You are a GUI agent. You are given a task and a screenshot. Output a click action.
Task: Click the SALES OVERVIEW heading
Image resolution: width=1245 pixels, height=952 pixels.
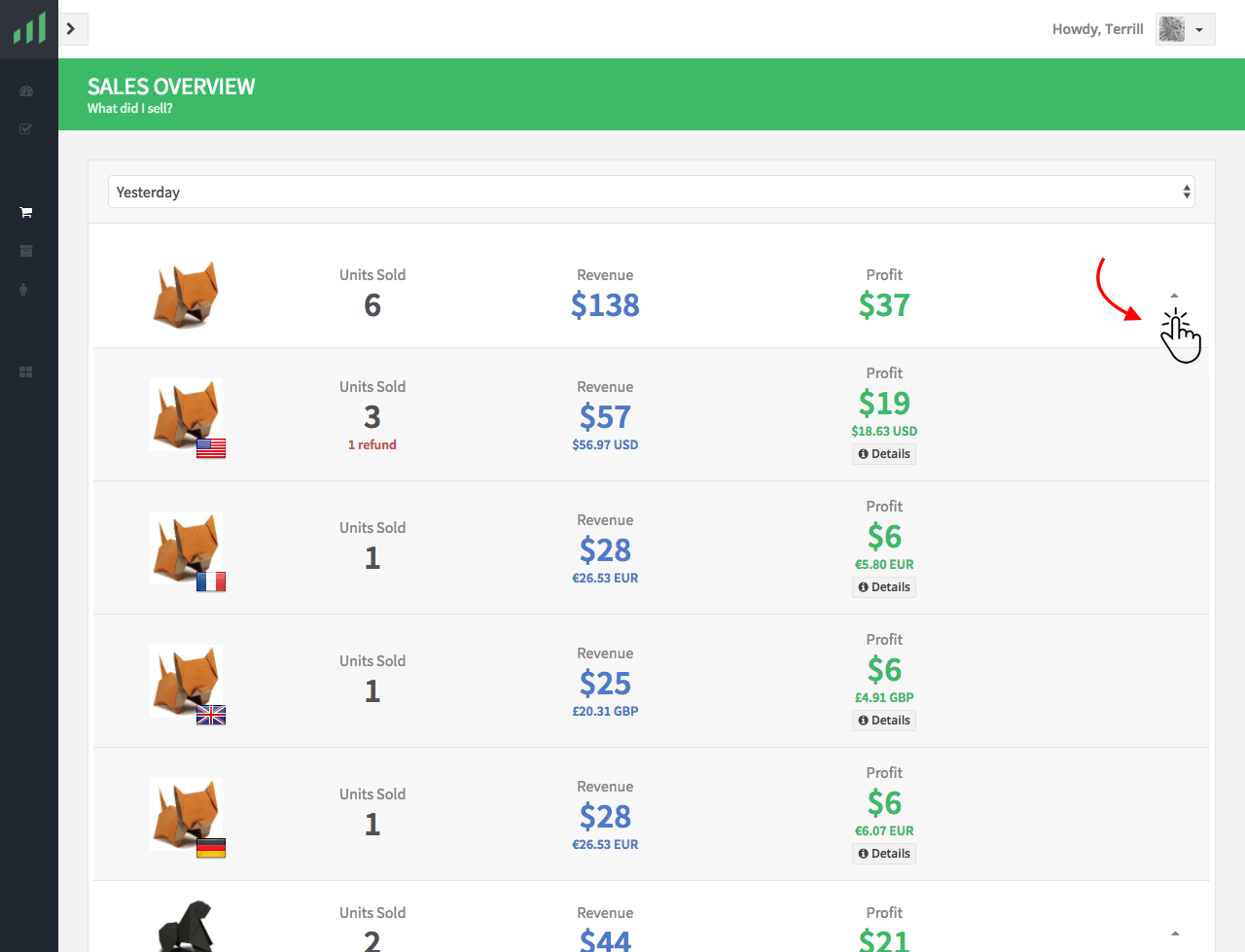coord(171,87)
